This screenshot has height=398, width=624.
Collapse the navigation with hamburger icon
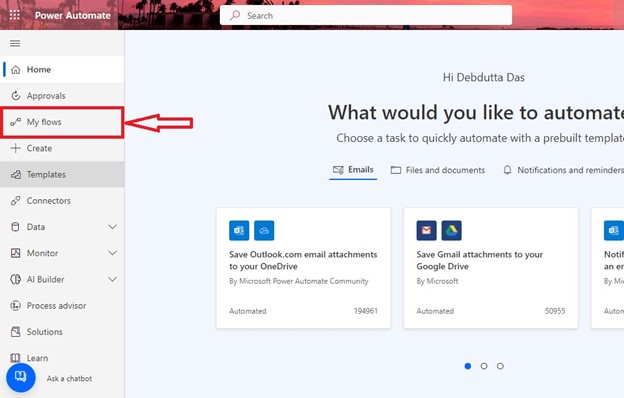pos(15,43)
